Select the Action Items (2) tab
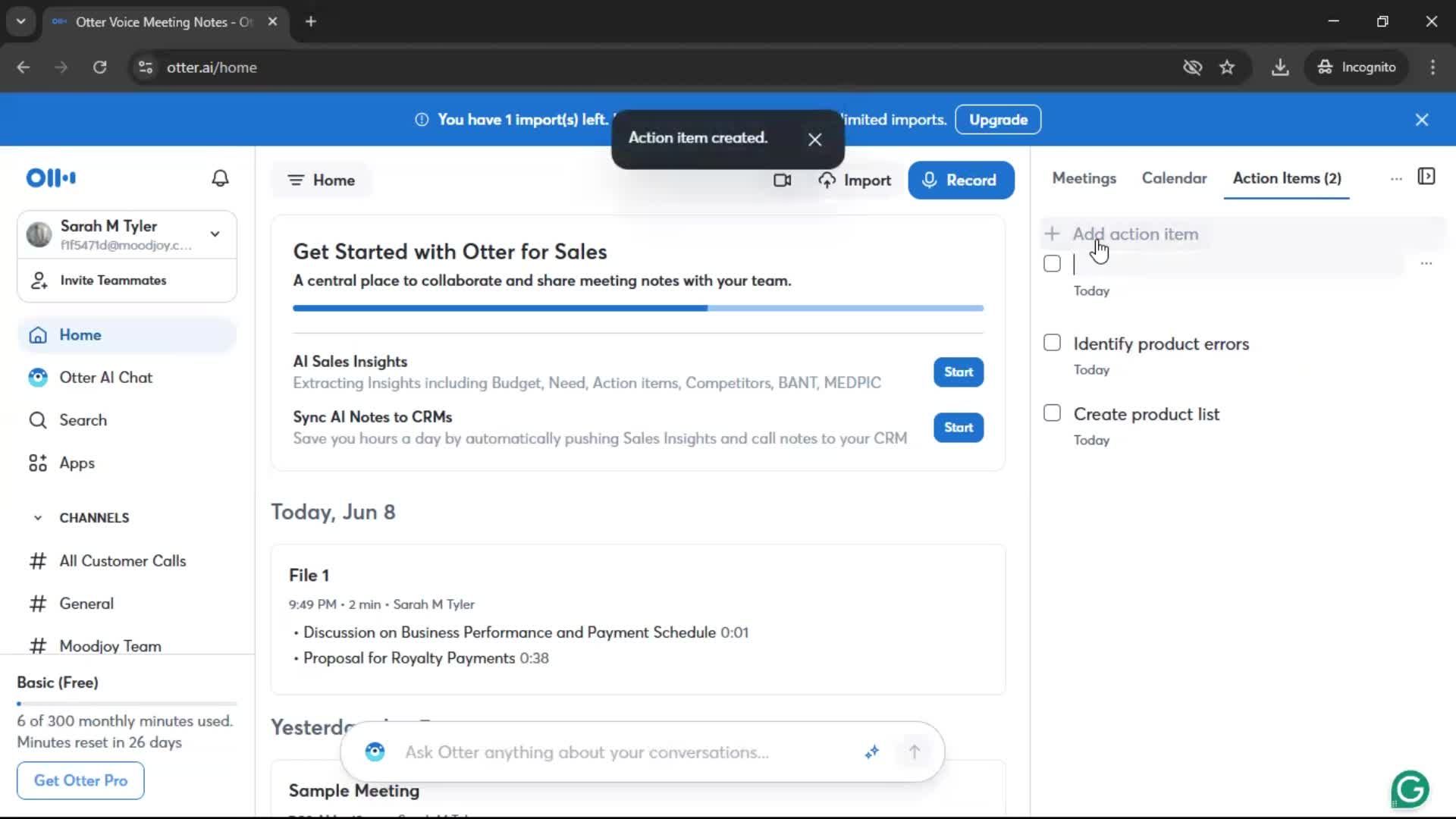The width and height of the screenshot is (1456, 819). (x=1286, y=178)
